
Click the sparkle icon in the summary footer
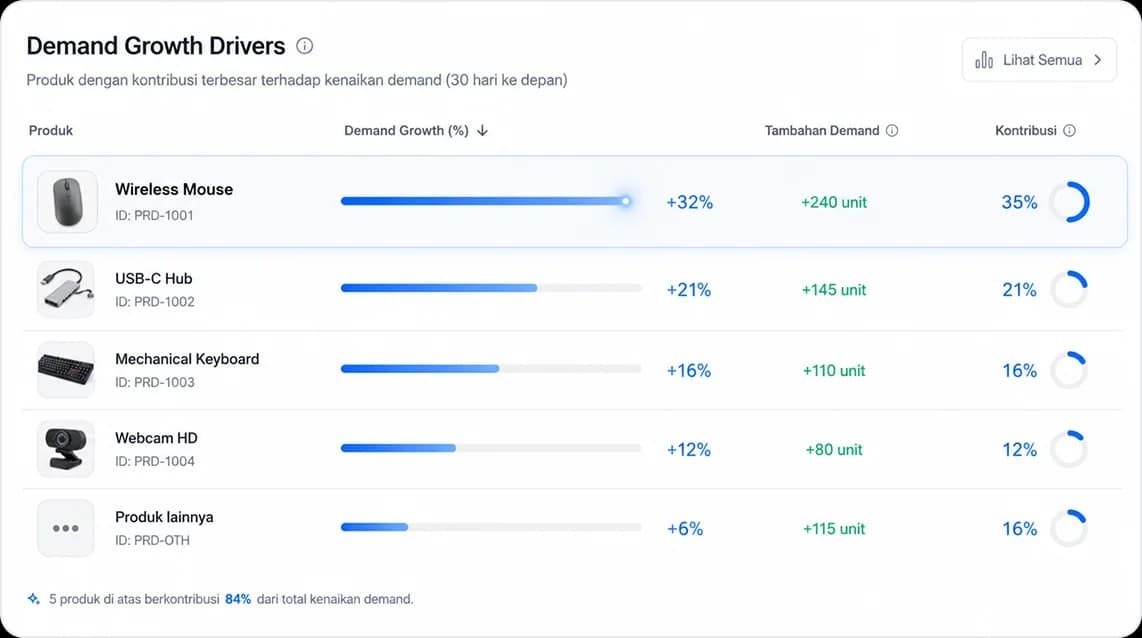pos(34,599)
